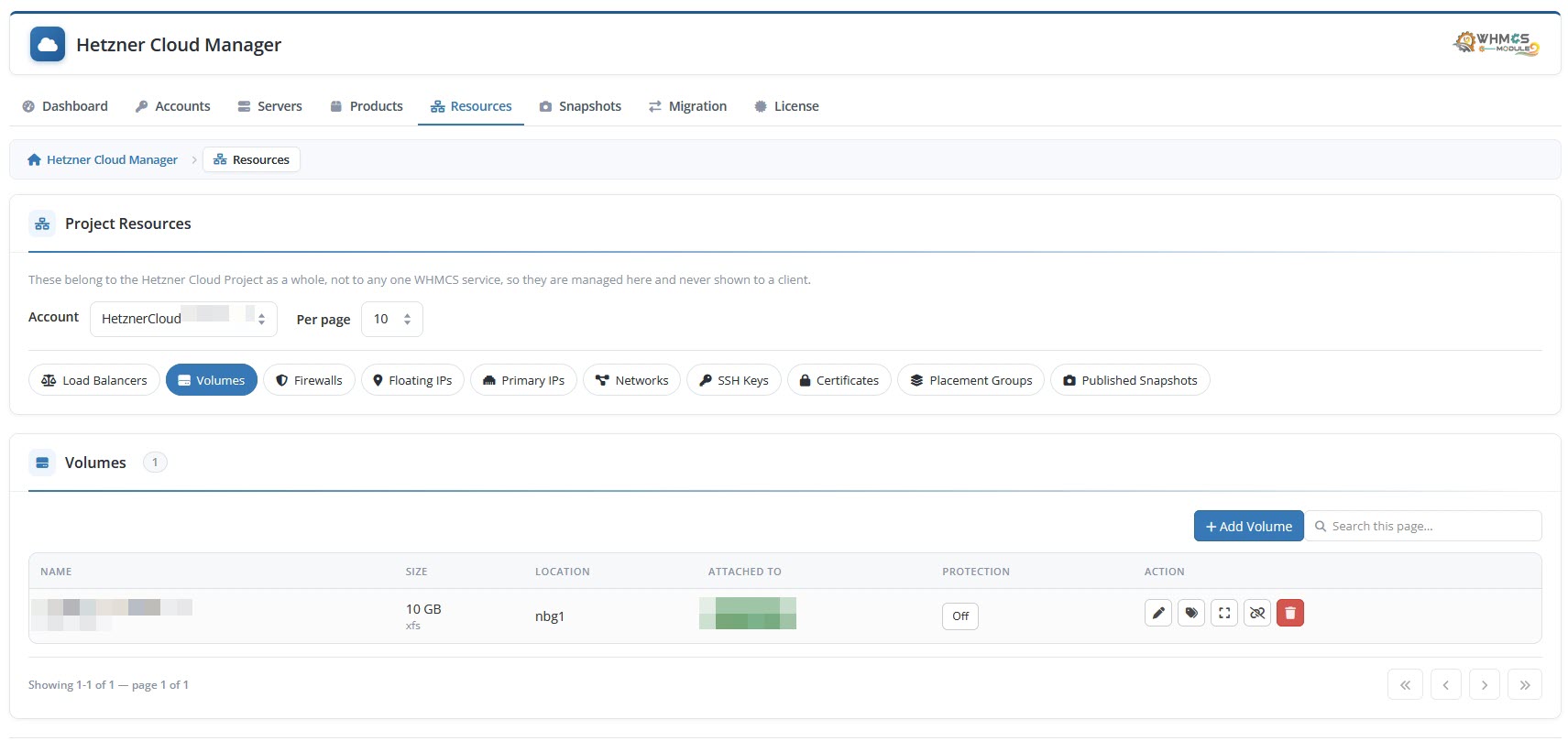Click the LOCATION column header
This screenshot has width=1568, height=741.
pos(563,572)
